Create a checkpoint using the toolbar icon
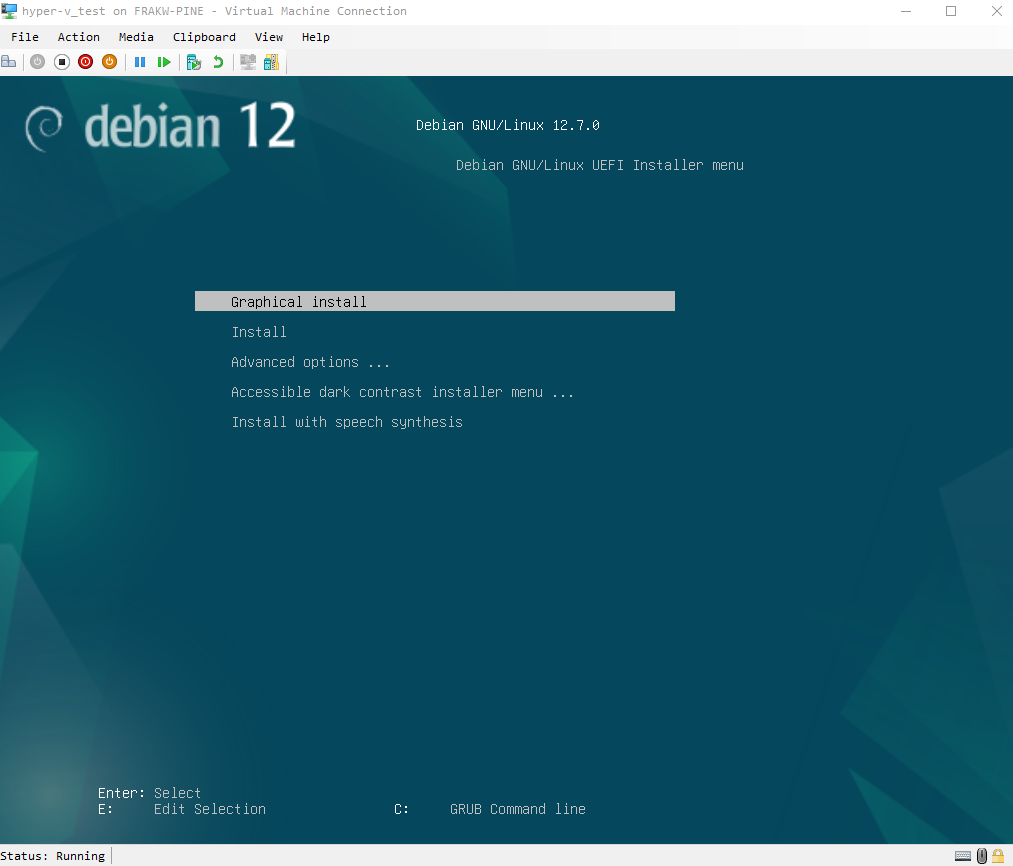 tap(194, 62)
